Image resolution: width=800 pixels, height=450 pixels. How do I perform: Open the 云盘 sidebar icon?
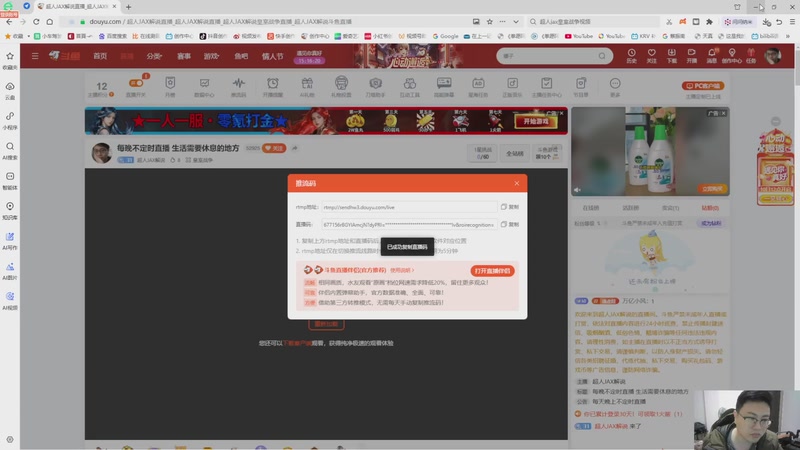coord(10,90)
